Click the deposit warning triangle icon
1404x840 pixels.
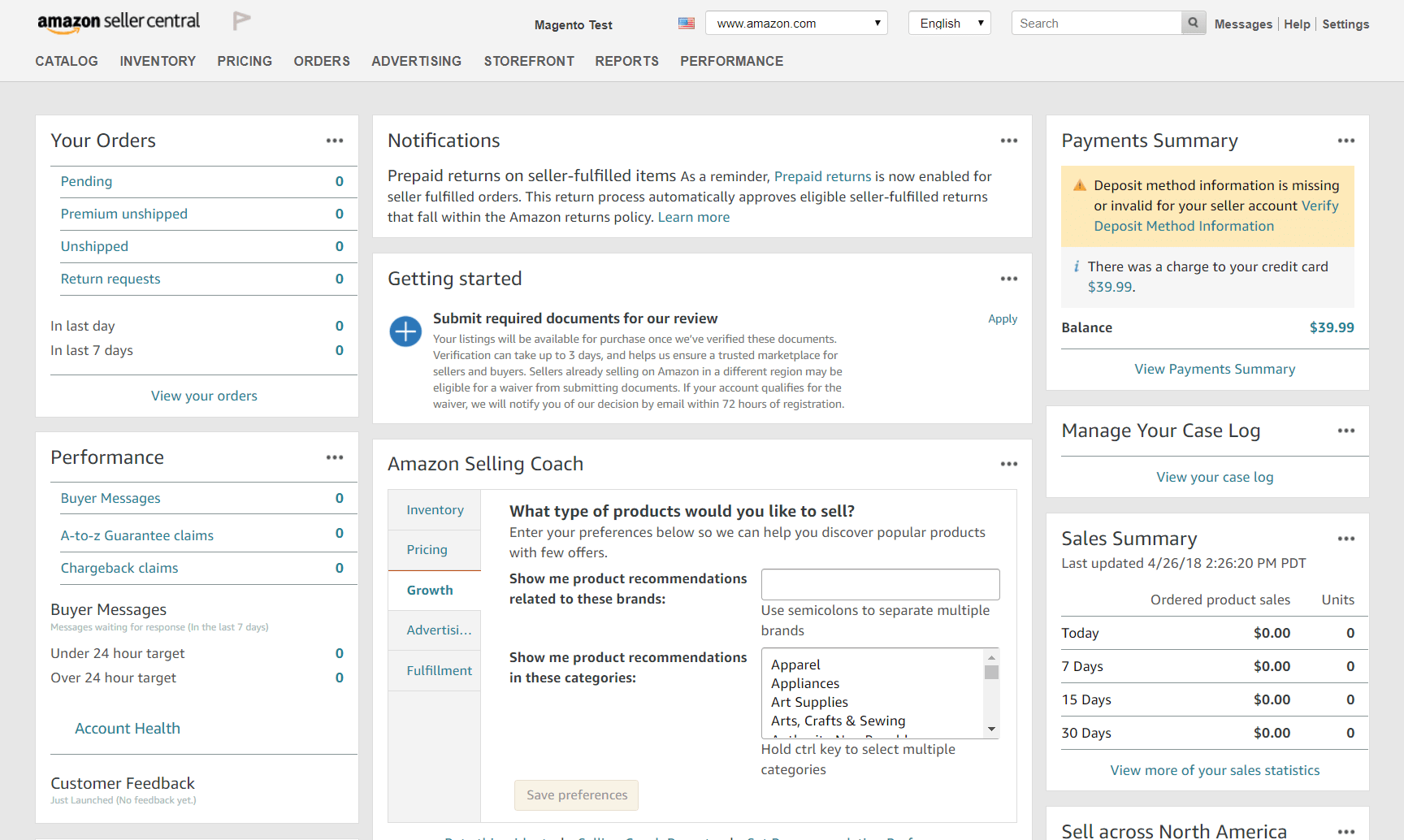[1080, 185]
